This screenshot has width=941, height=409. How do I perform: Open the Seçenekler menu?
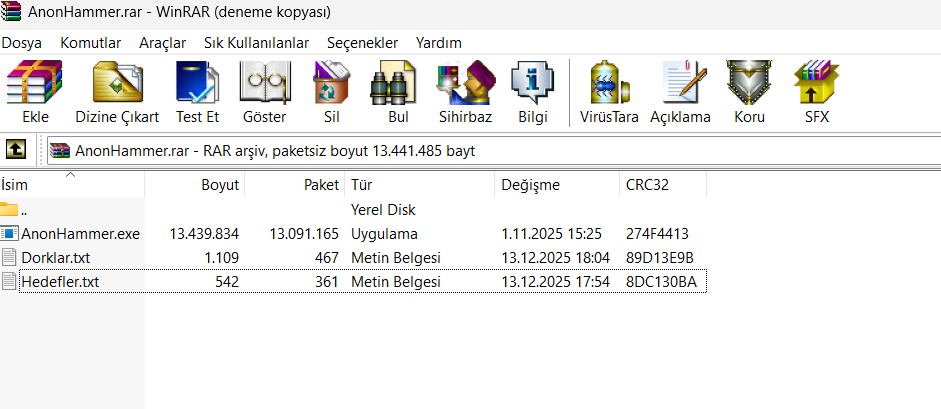coord(362,43)
